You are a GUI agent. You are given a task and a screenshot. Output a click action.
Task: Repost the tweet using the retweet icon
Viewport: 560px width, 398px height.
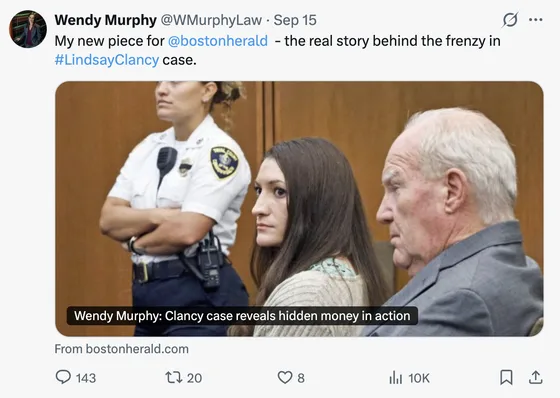tap(174, 377)
